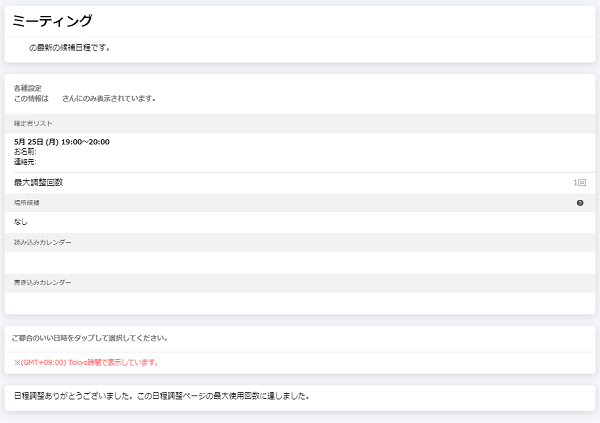Click the empty row under 書き込みカレンダー
This screenshot has width=600, height=423.
coord(300,302)
